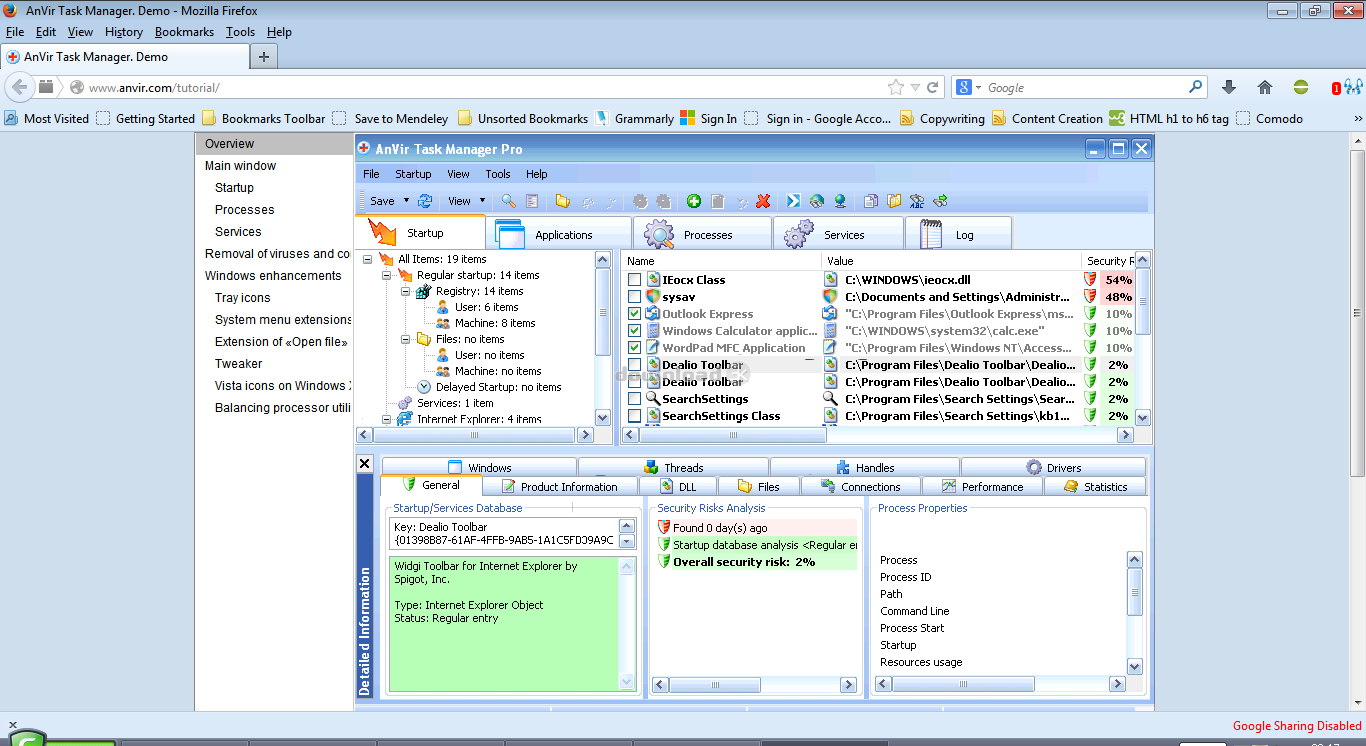Uncheck the Windows Calculator application checkbox

click(x=634, y=331)
